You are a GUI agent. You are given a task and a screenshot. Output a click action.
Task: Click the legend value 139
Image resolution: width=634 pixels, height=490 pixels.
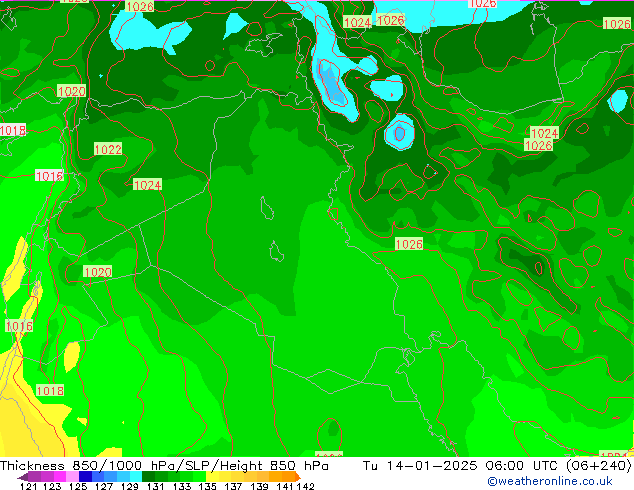(x=259, y=486)
